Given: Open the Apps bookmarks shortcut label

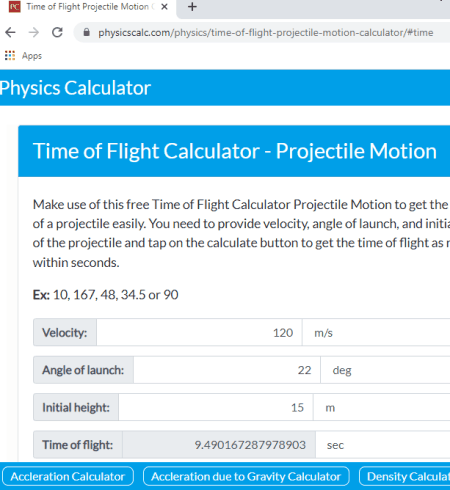Looking at the screenshot, I should (x=32, y=56).
